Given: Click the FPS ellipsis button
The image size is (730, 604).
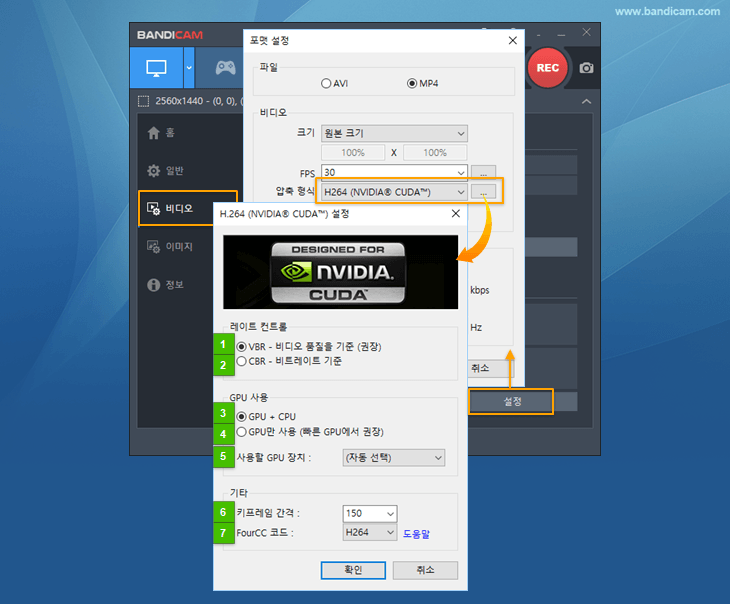Looking at the screenshot, I should click(483, 173).
